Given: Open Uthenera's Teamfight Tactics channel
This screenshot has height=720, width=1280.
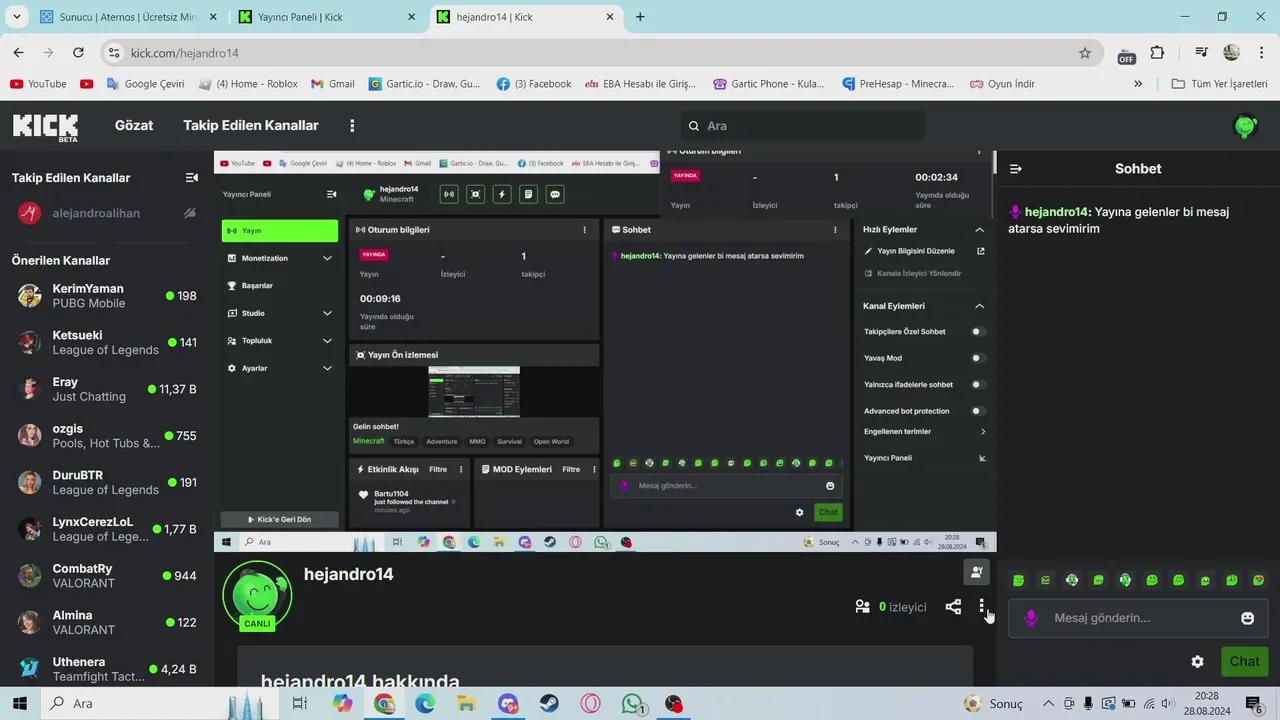Looking at the screenshot, I should pyautogui.click(x=105, y=669).
